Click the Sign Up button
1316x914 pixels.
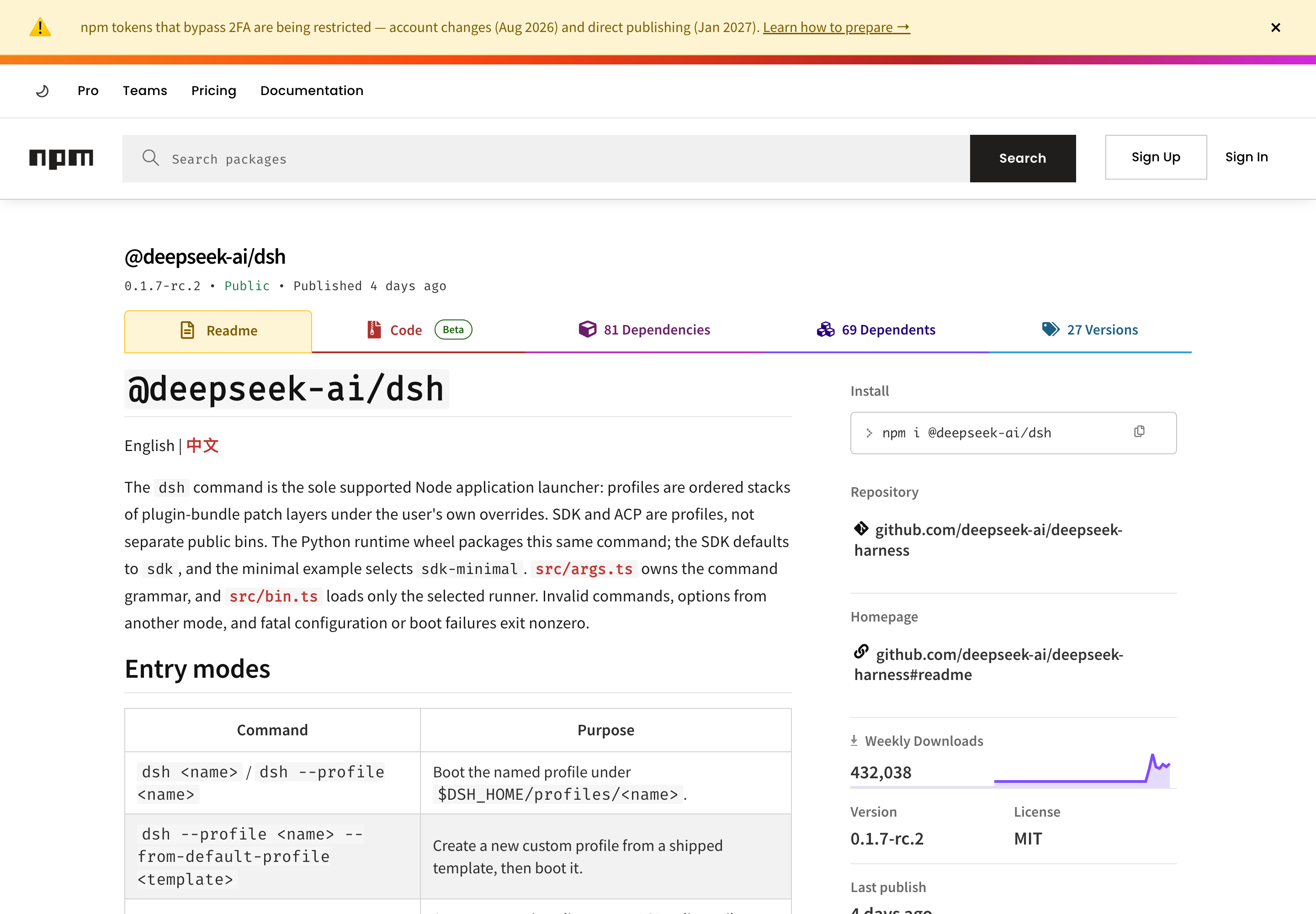point(1156,157)
